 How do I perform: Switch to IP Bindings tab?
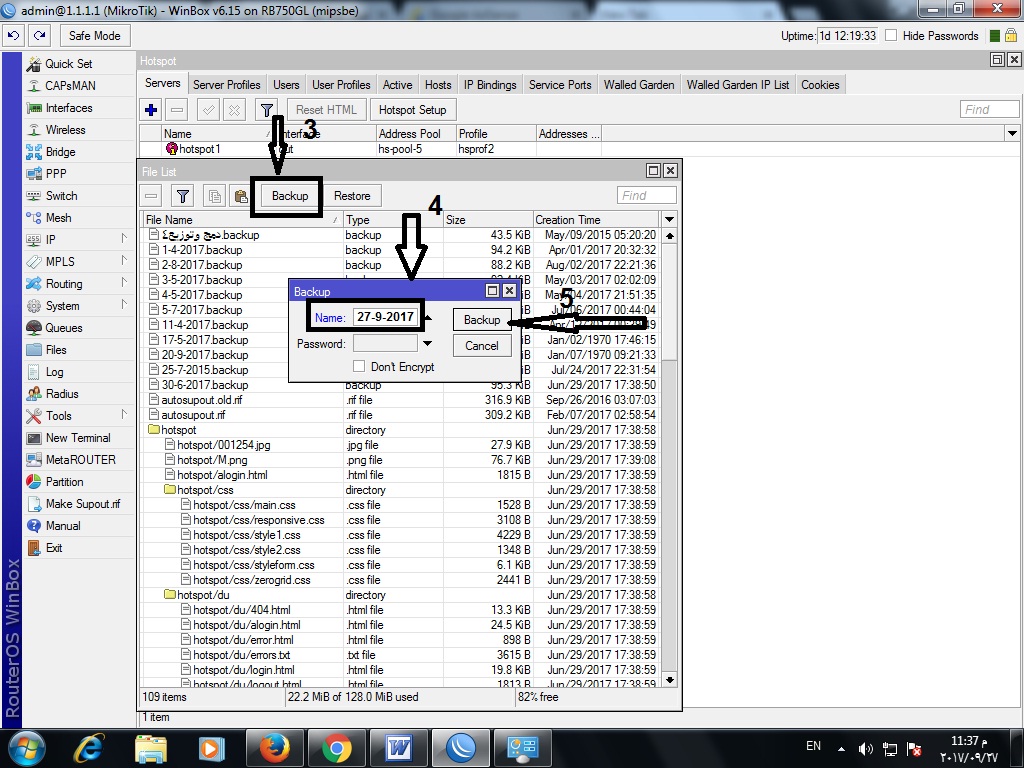490,85
